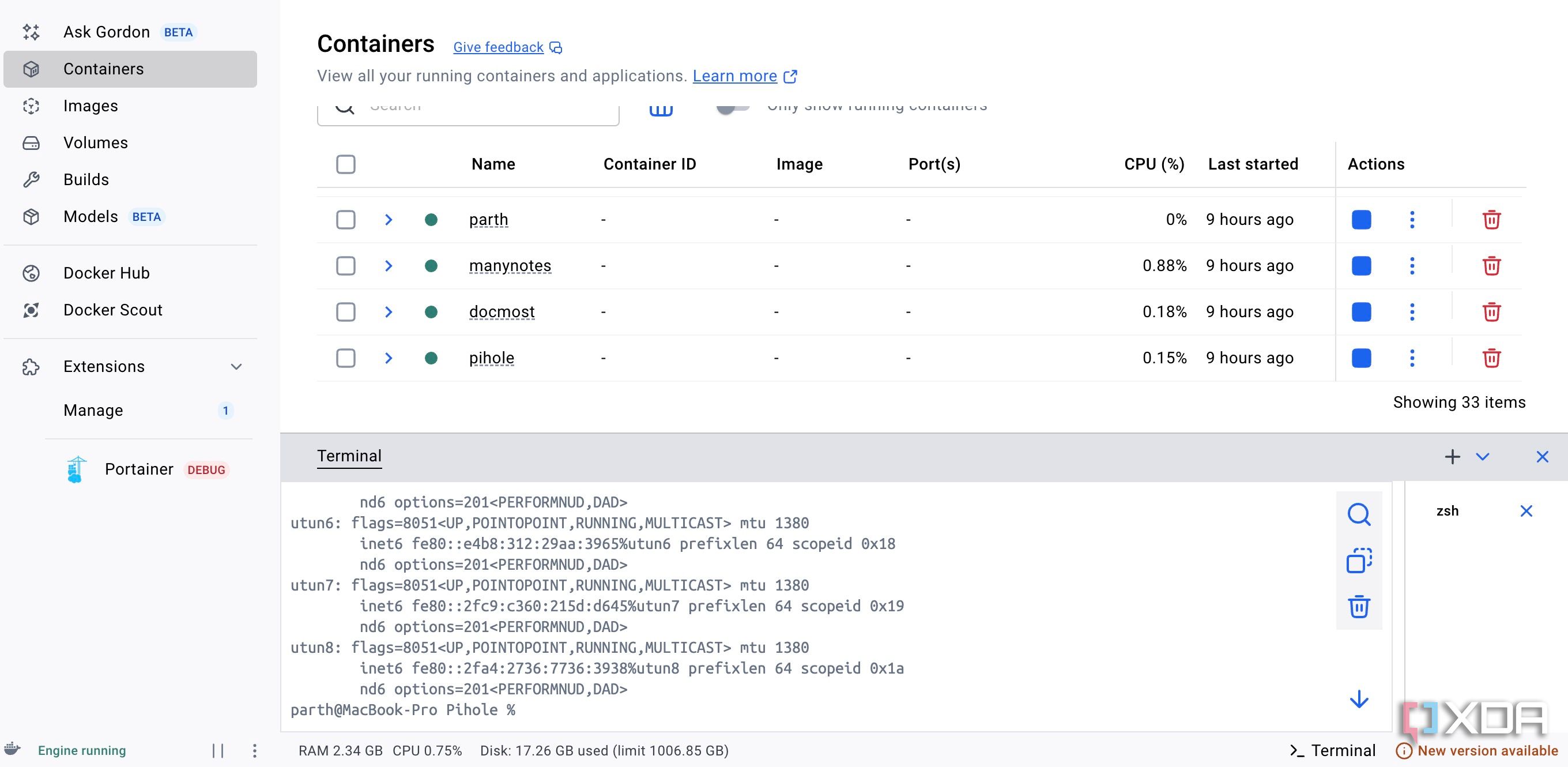Open the Give feedback link
Image resolution: width=1568 pixels, height=767 pixels.
pos(498,47)
